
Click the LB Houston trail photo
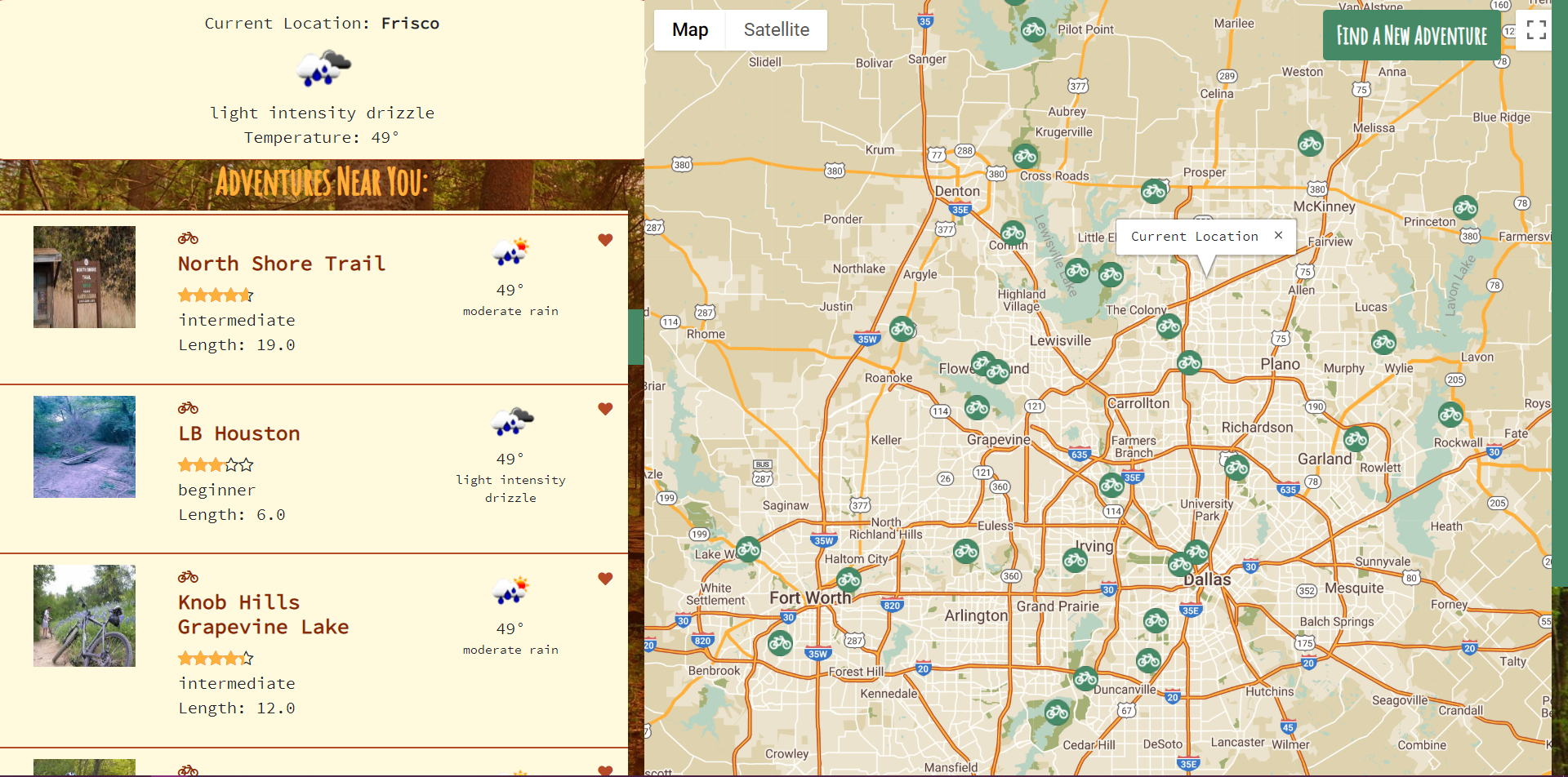coord(84,447)
